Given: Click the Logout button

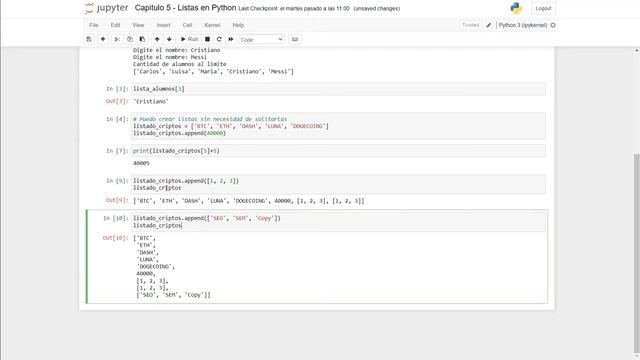Looking at the screenshot, I should coord(543,8).
